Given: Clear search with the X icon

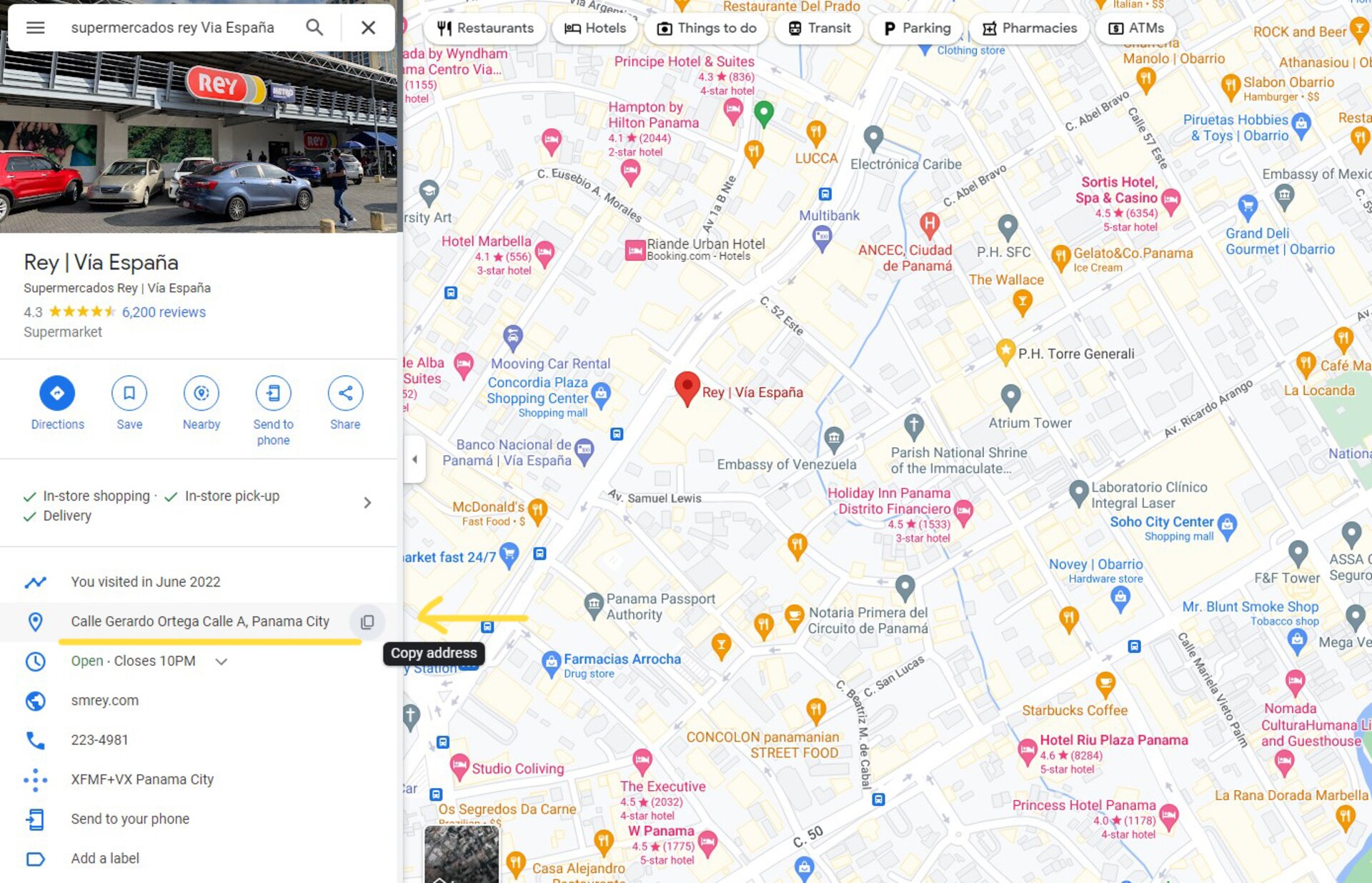Looking at the screenshot, I should coord(368,28).
